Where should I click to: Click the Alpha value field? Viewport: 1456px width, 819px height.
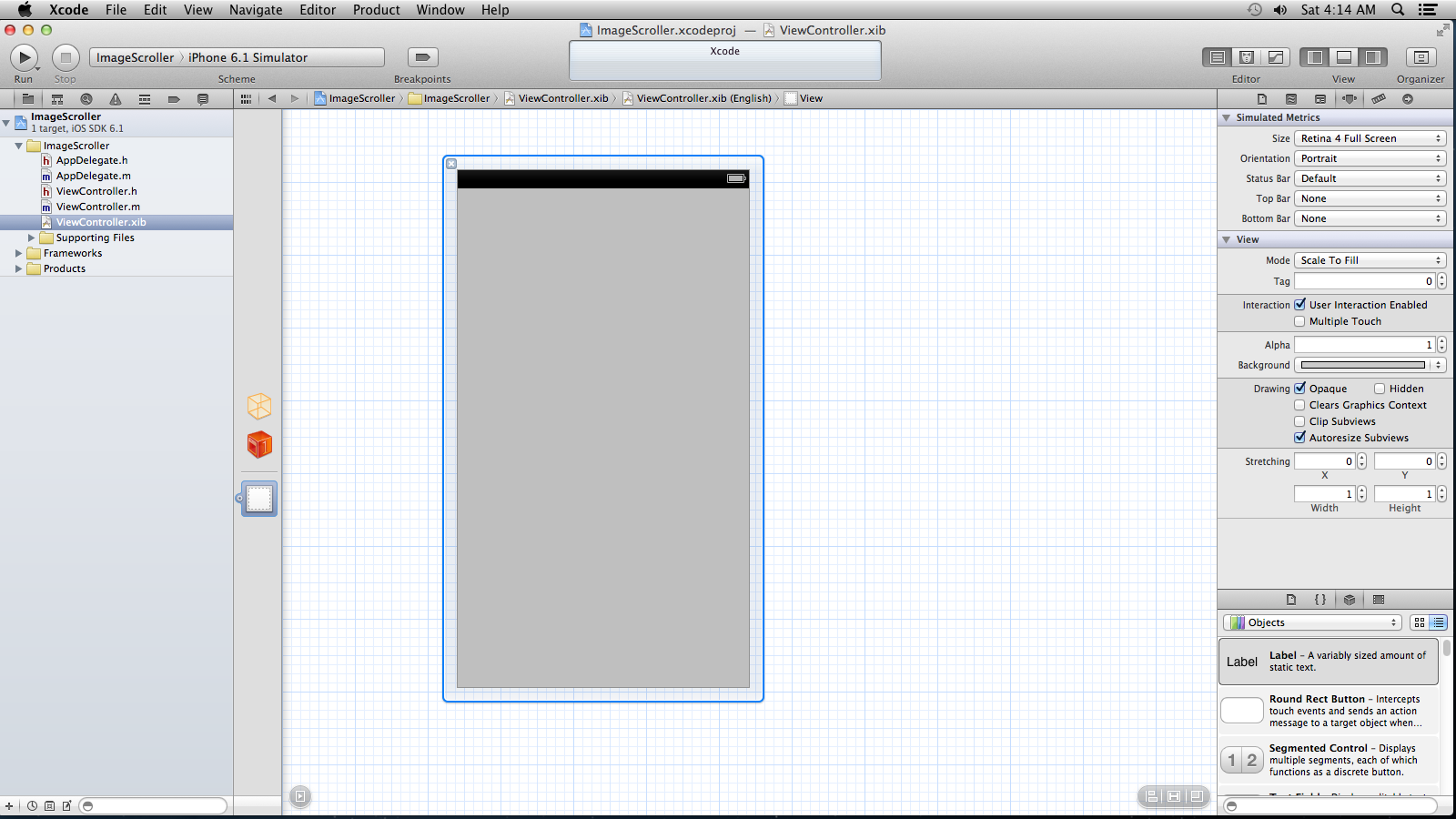(1365, 345)
